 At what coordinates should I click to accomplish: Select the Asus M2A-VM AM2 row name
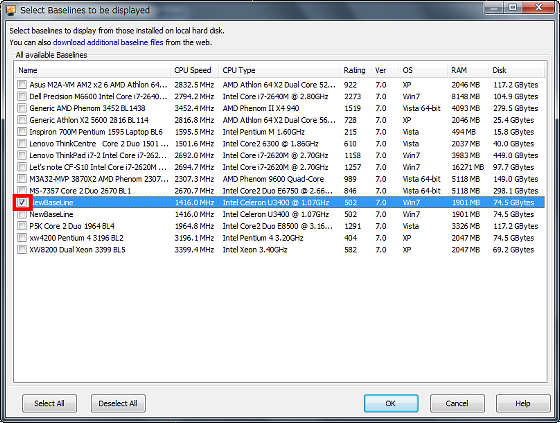98,85
